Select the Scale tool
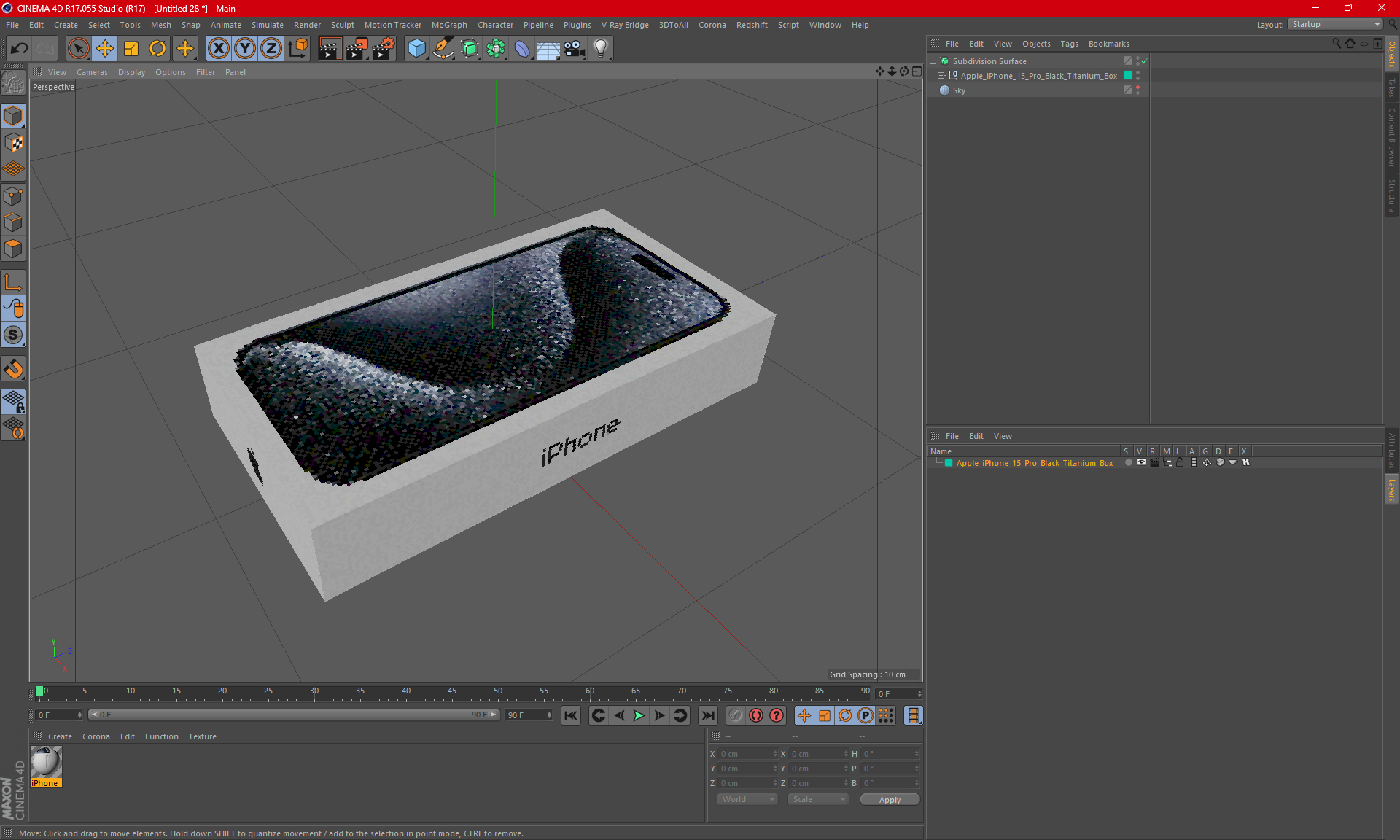The width and height of the screenshot is (1400, 840). click(x=131, y=49)
